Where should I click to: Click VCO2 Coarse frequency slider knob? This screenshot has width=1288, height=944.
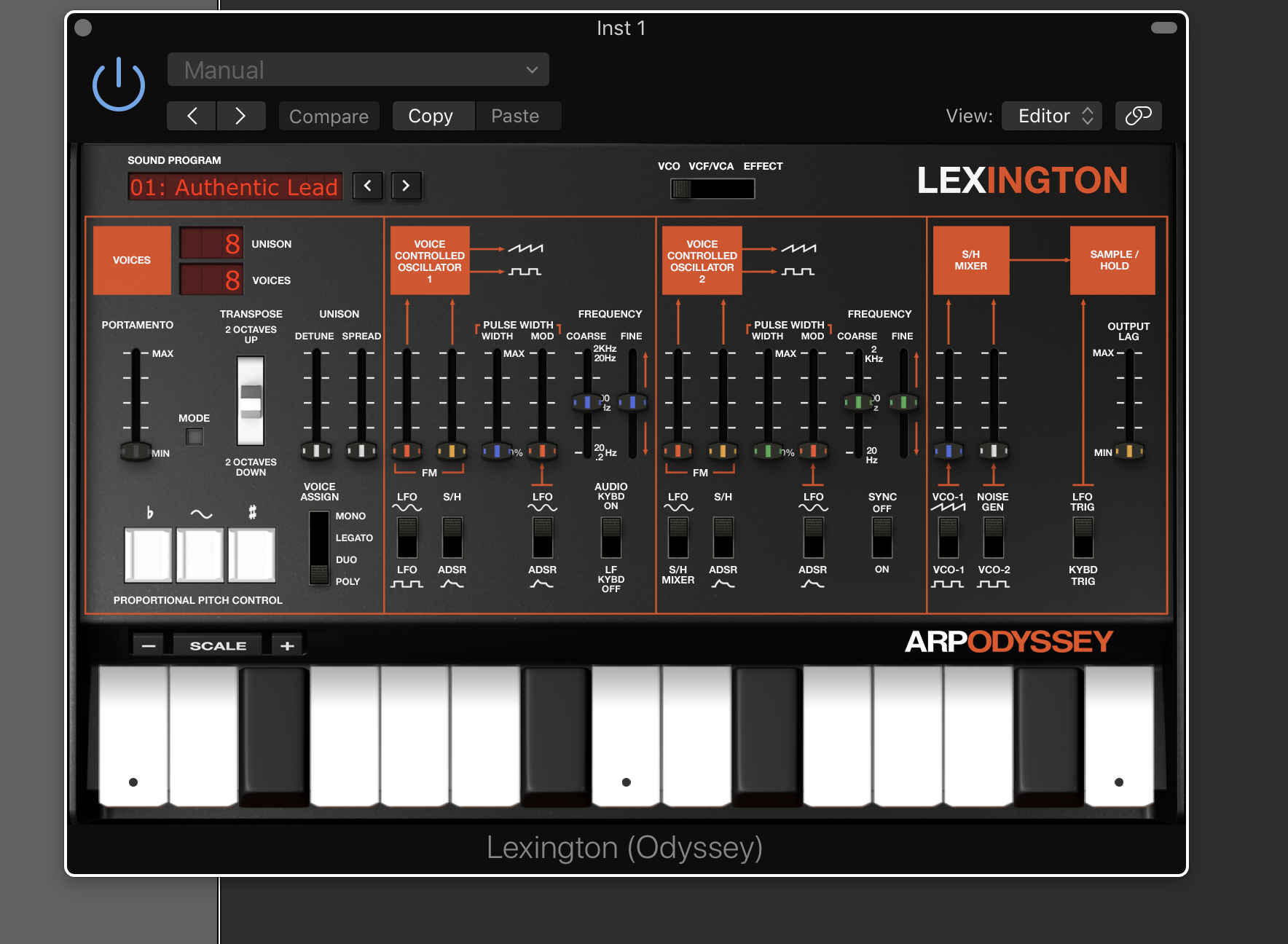pos(858,401)
